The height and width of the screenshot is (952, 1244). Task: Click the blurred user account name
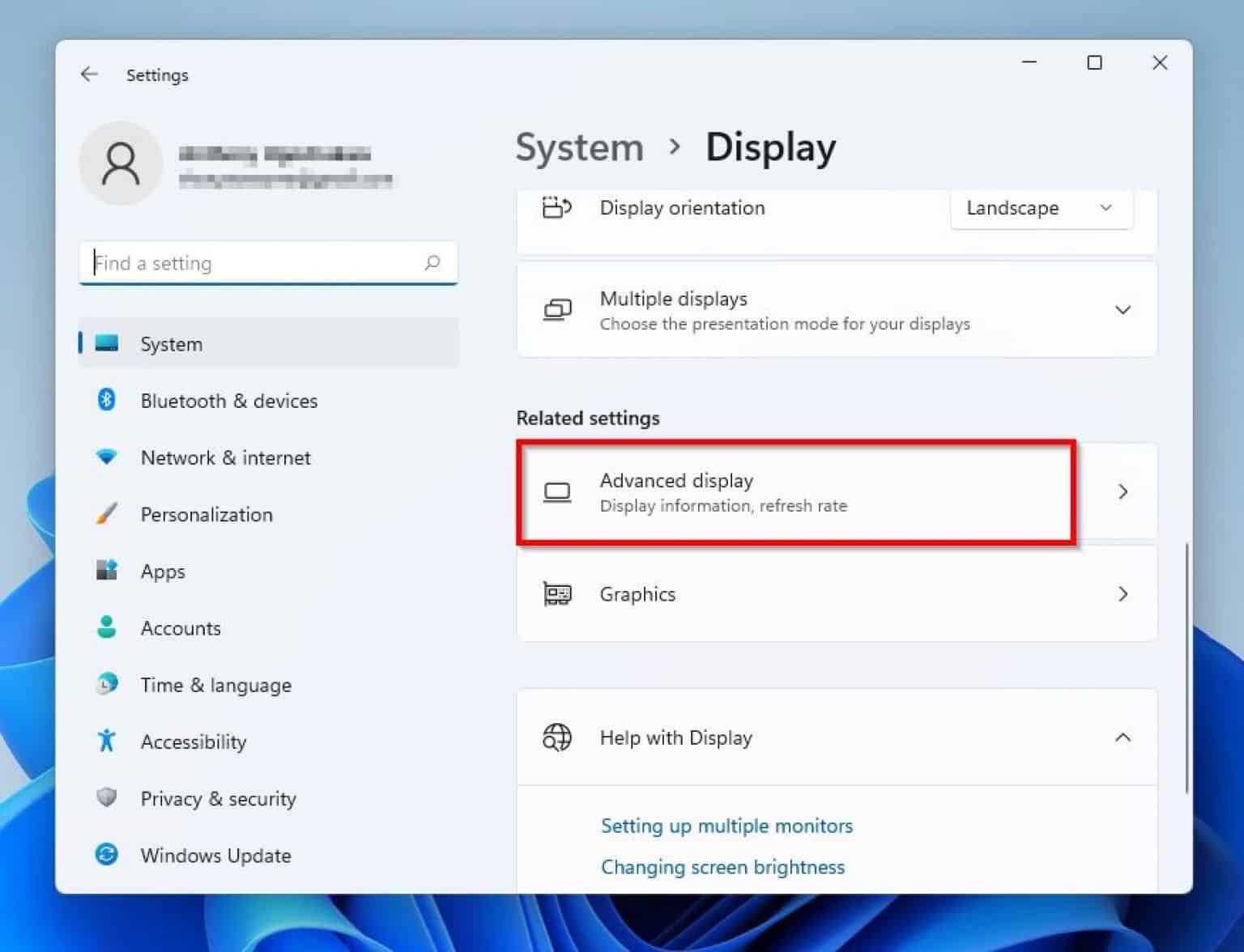point(275,154)
